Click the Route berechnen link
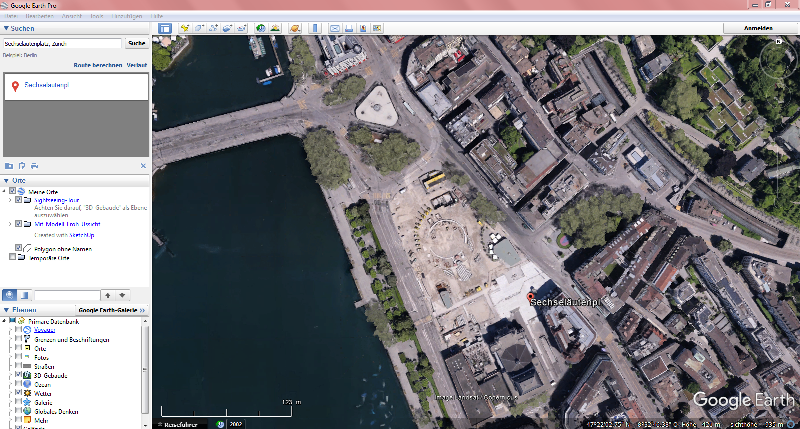Viewport: 800px width, 429px height. (x=96, y=64)
